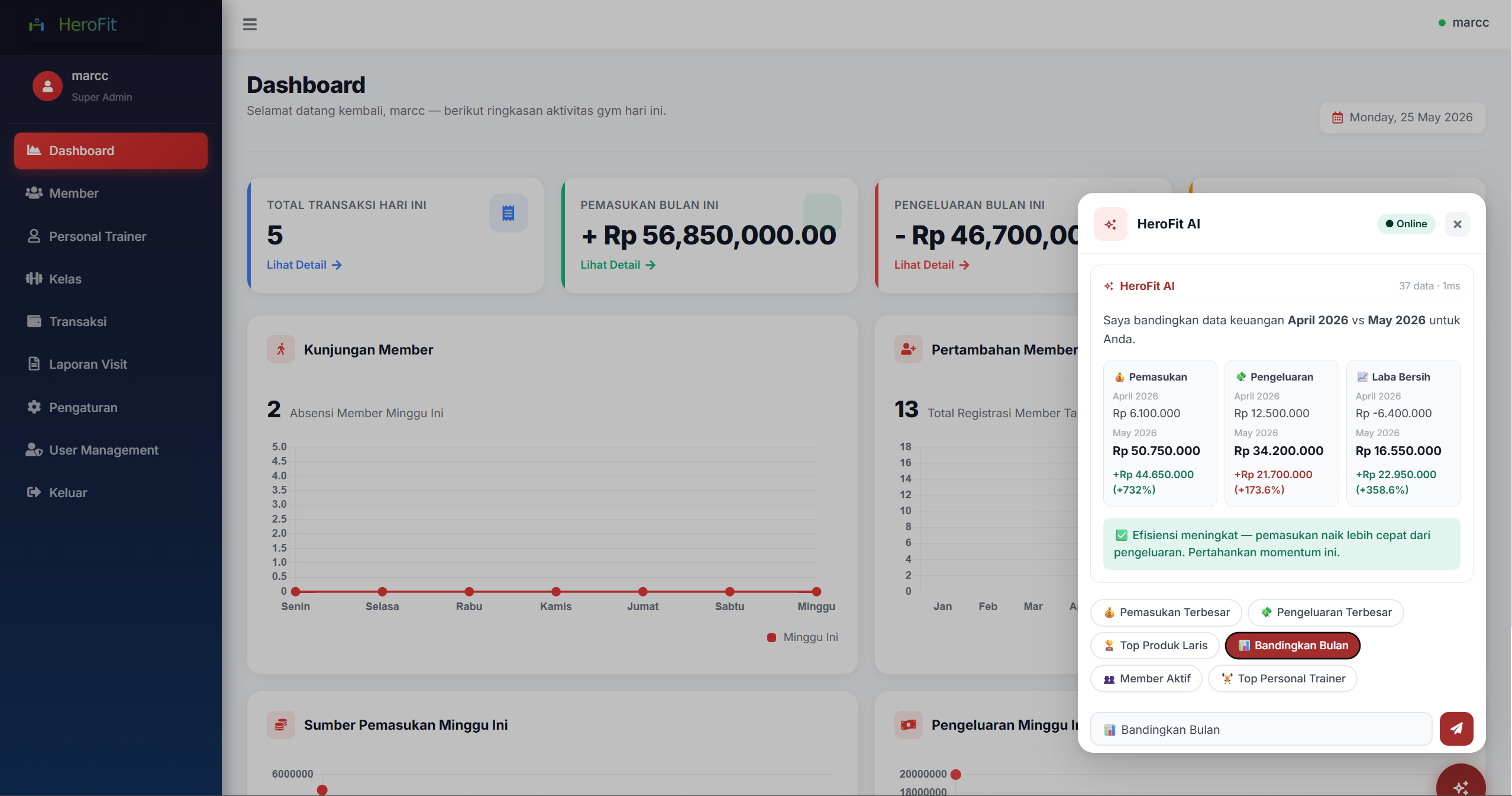Click the Senin data point on visit chart
Viewport: 1512px width, 796px height.
pyautogui.click(x=296, y=591)
